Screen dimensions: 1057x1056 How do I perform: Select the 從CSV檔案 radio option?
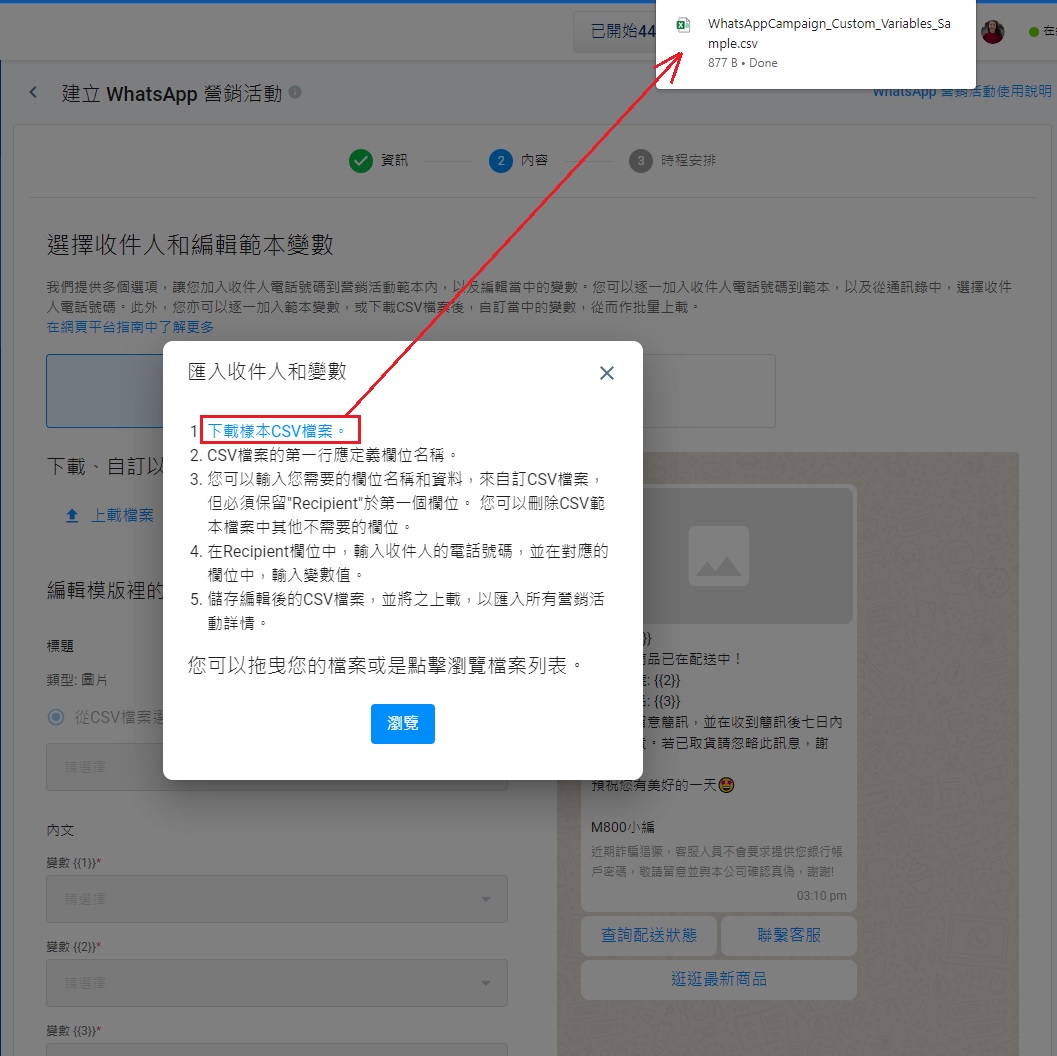(56, 717)
